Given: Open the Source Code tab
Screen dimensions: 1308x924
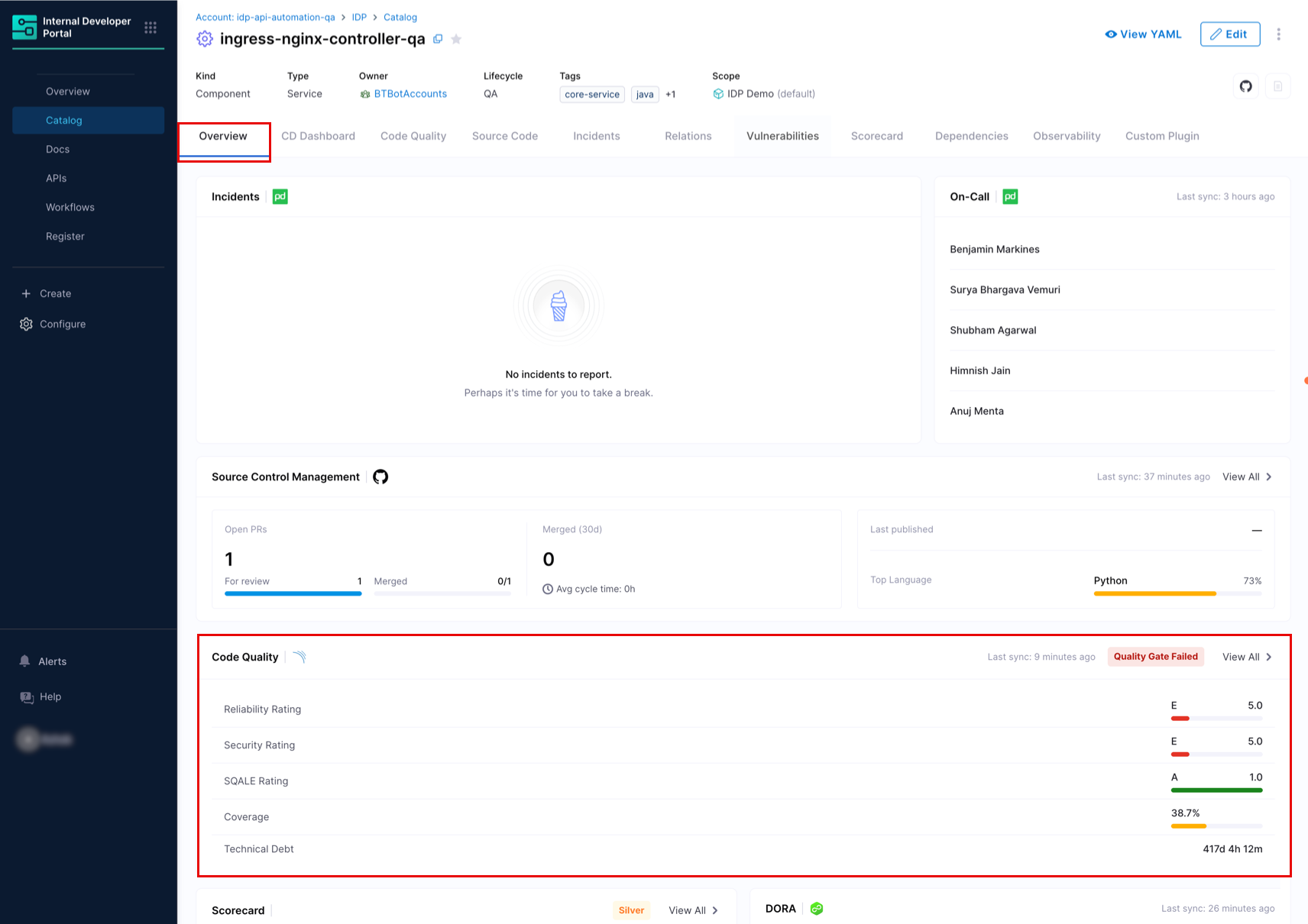Looking at the screenshot, I should (x=505, y=136).
